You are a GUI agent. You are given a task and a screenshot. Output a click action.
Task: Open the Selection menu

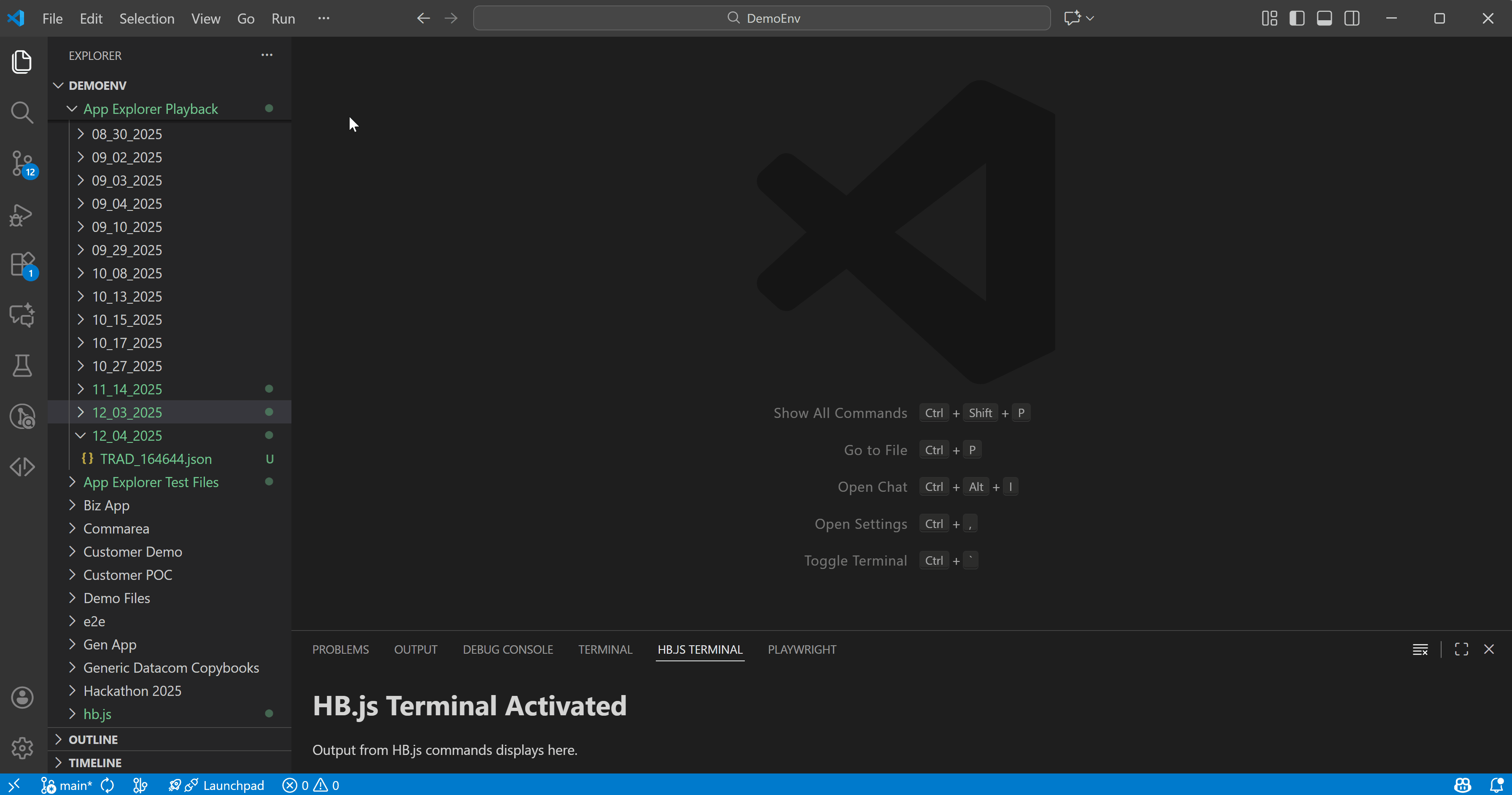[x=147, y=18]
